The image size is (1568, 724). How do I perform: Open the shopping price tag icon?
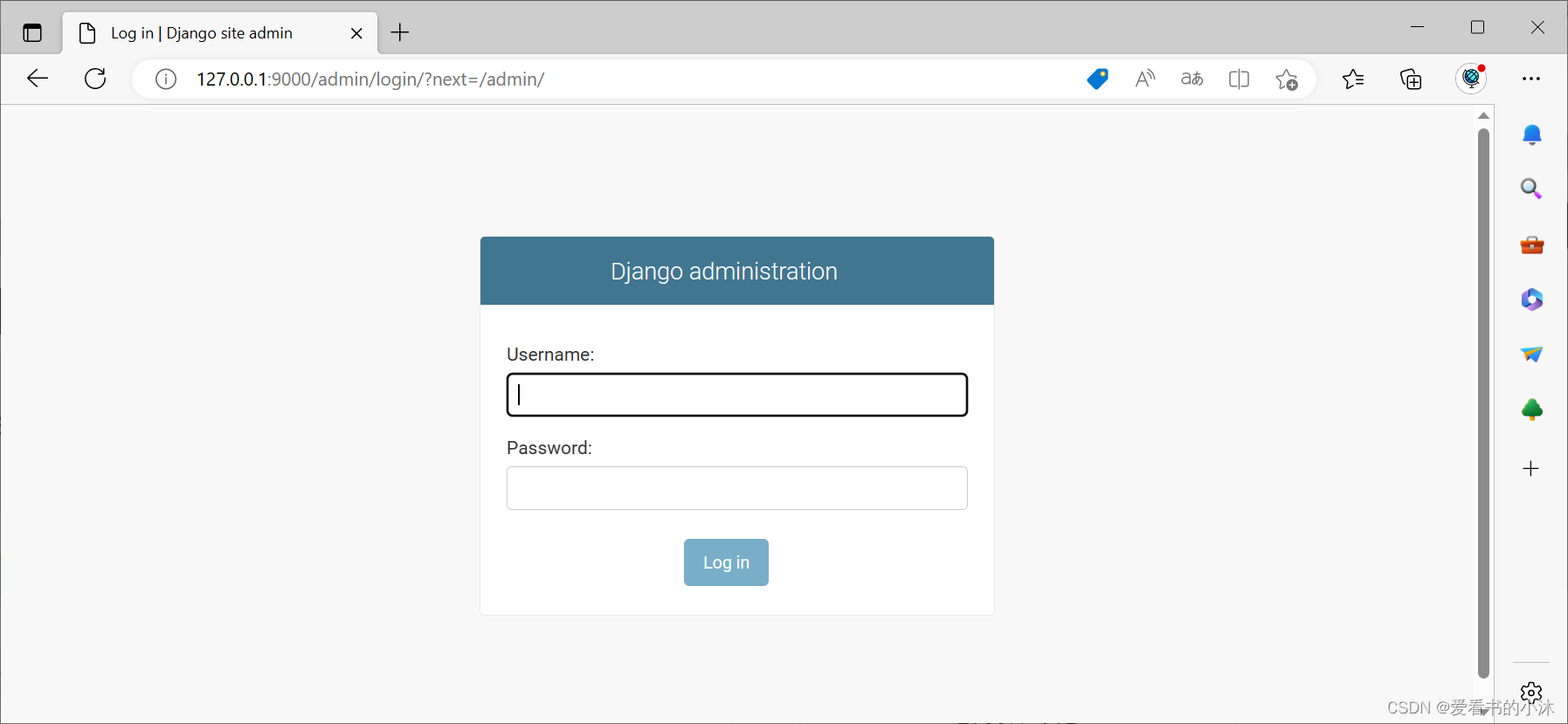[1098, 79]
